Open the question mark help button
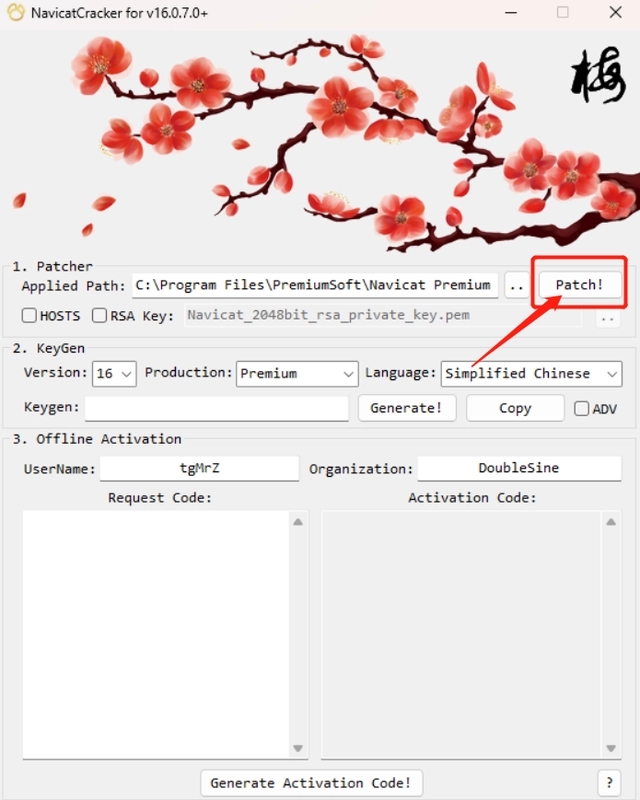This screenshot has width=640, height=800. coord(609,783)
